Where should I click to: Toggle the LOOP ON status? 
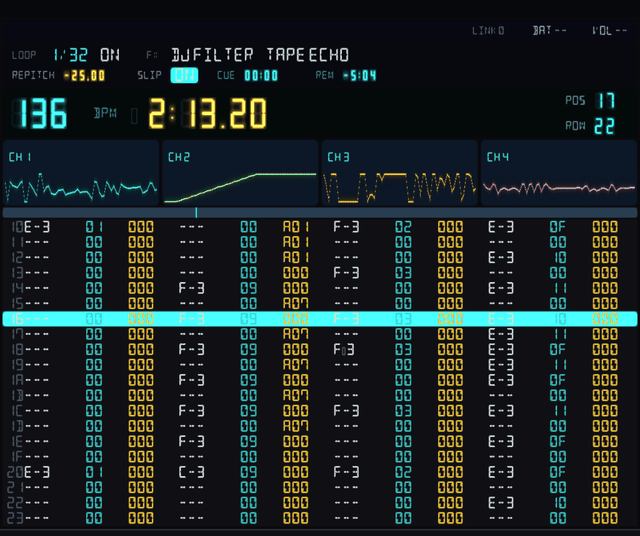point(110,55)
